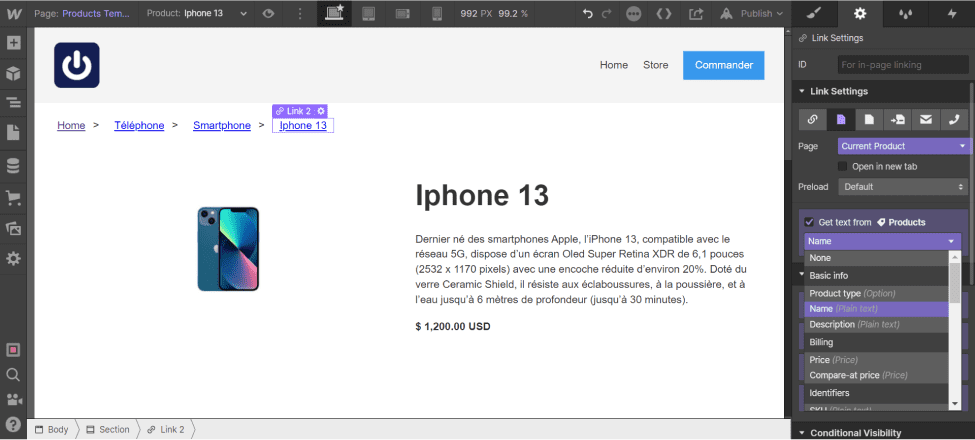This screenshot has height=440, width=975.
Task: Open the code export brackets icon
Action: coord(664,13)
